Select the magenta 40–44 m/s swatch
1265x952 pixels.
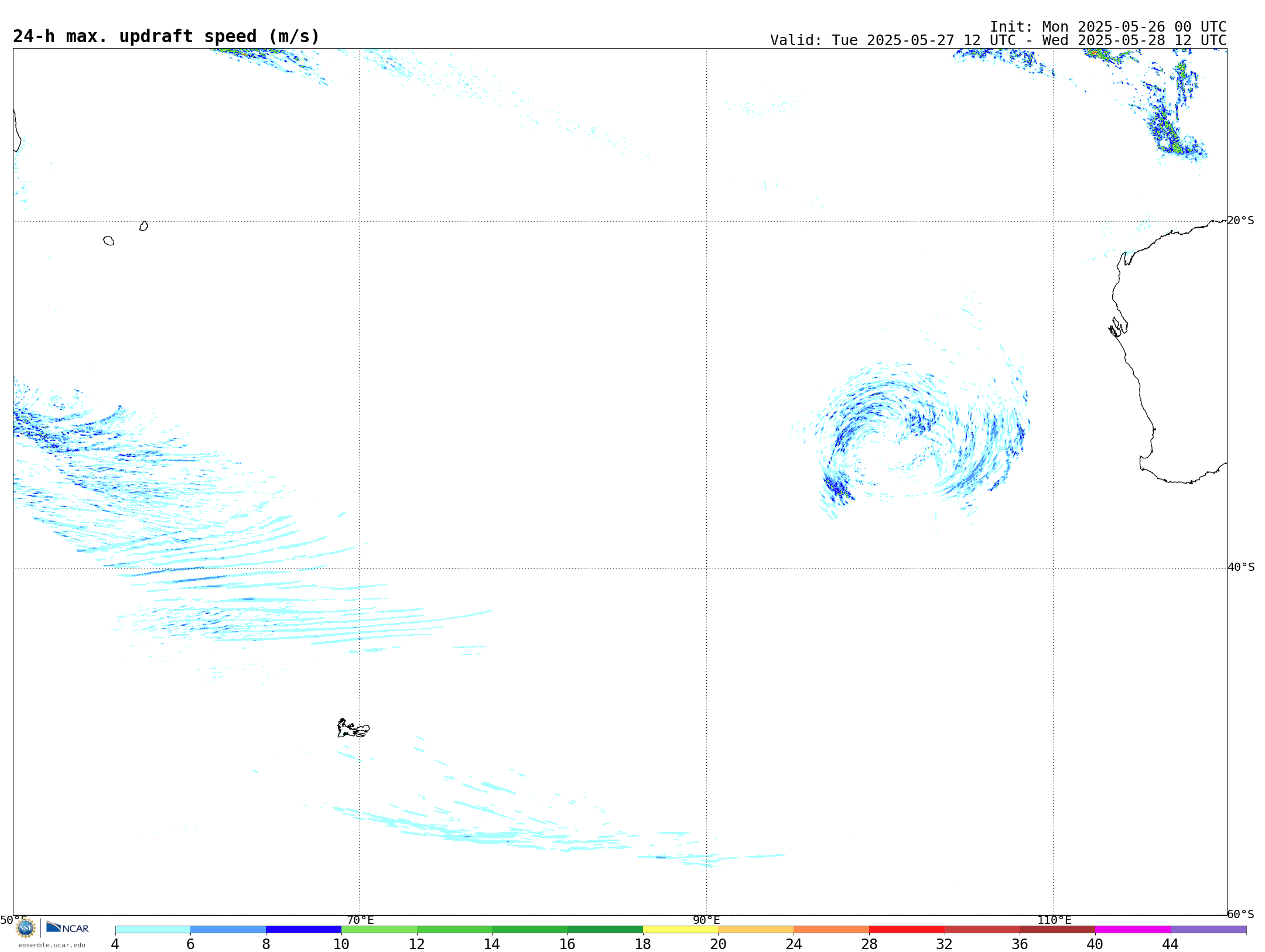tap(1133, 930)
